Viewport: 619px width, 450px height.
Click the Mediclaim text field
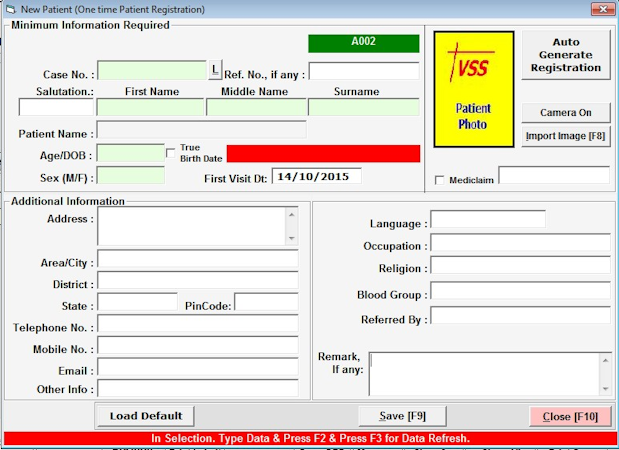pyautogui.click(x=554, y=175)
